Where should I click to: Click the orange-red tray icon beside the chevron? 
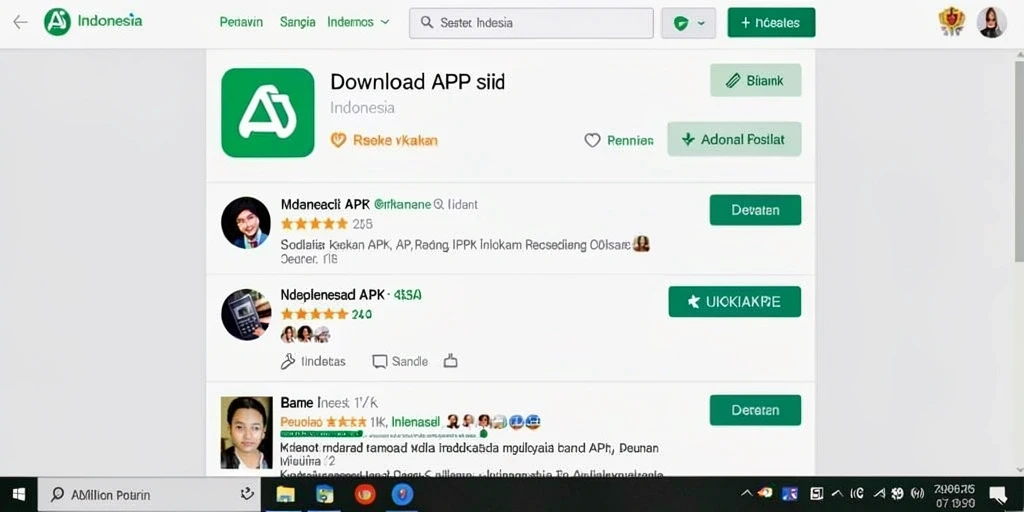[765, 493]
